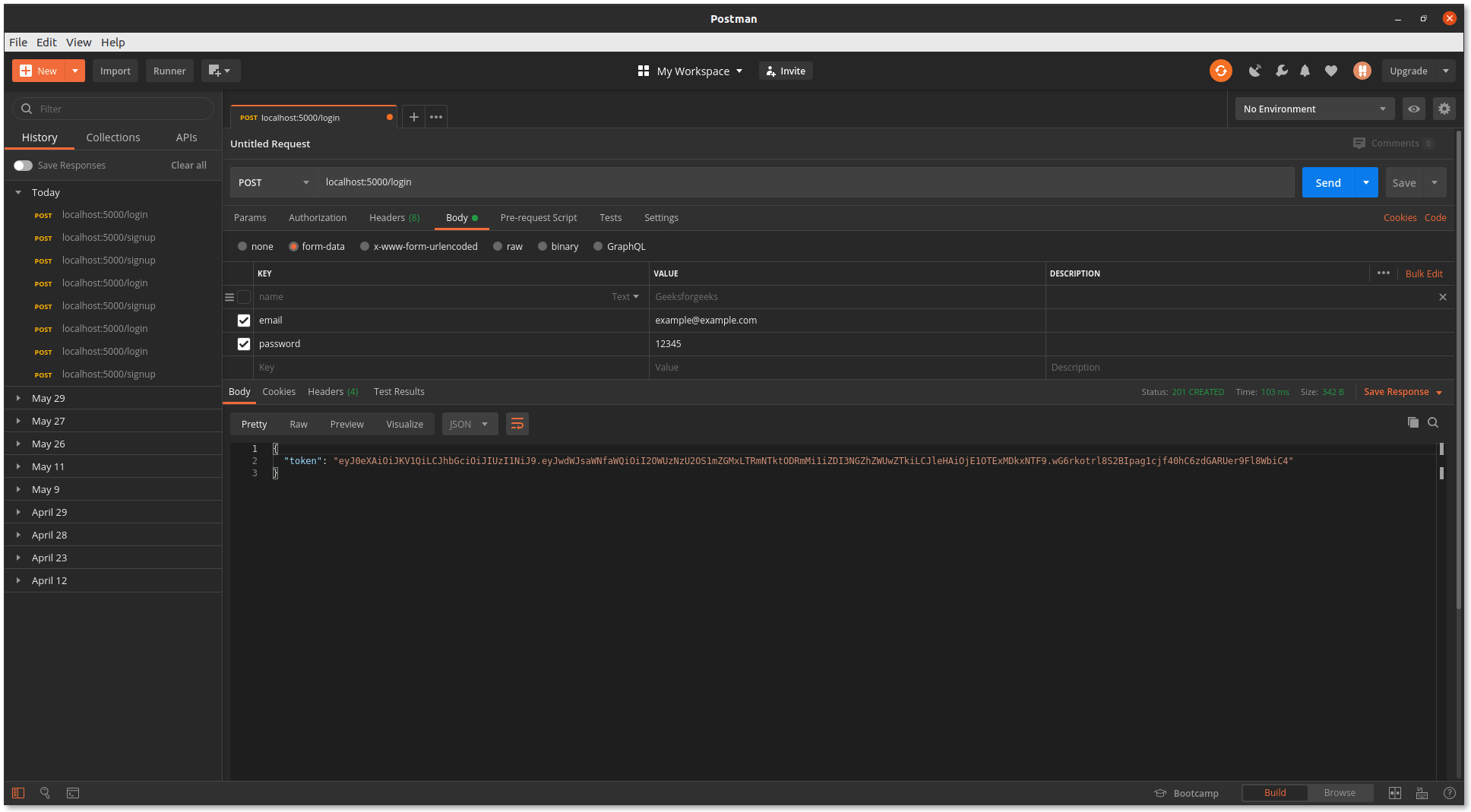
Task: Select the raw body type
Action: pyautogui.click(x=498, y=246)
